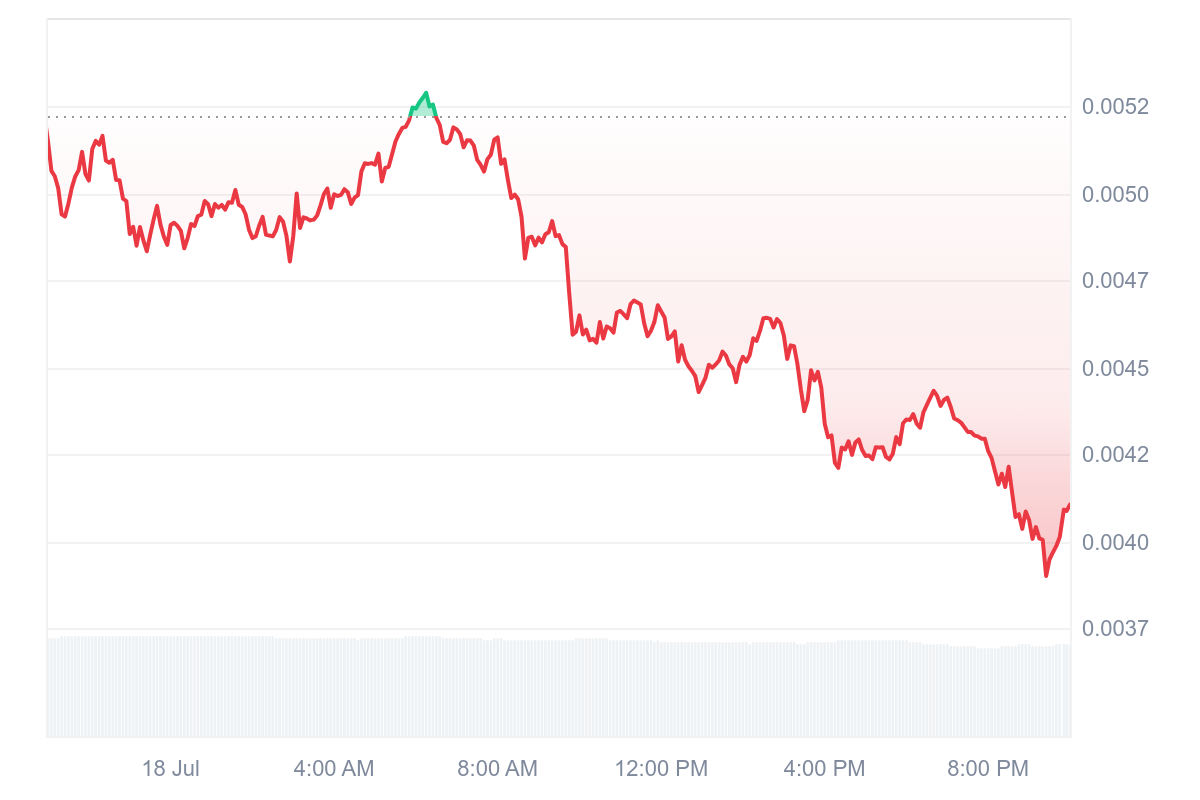
Task: Click the volume bars below 8:00 AM
Action: point(497,688)
